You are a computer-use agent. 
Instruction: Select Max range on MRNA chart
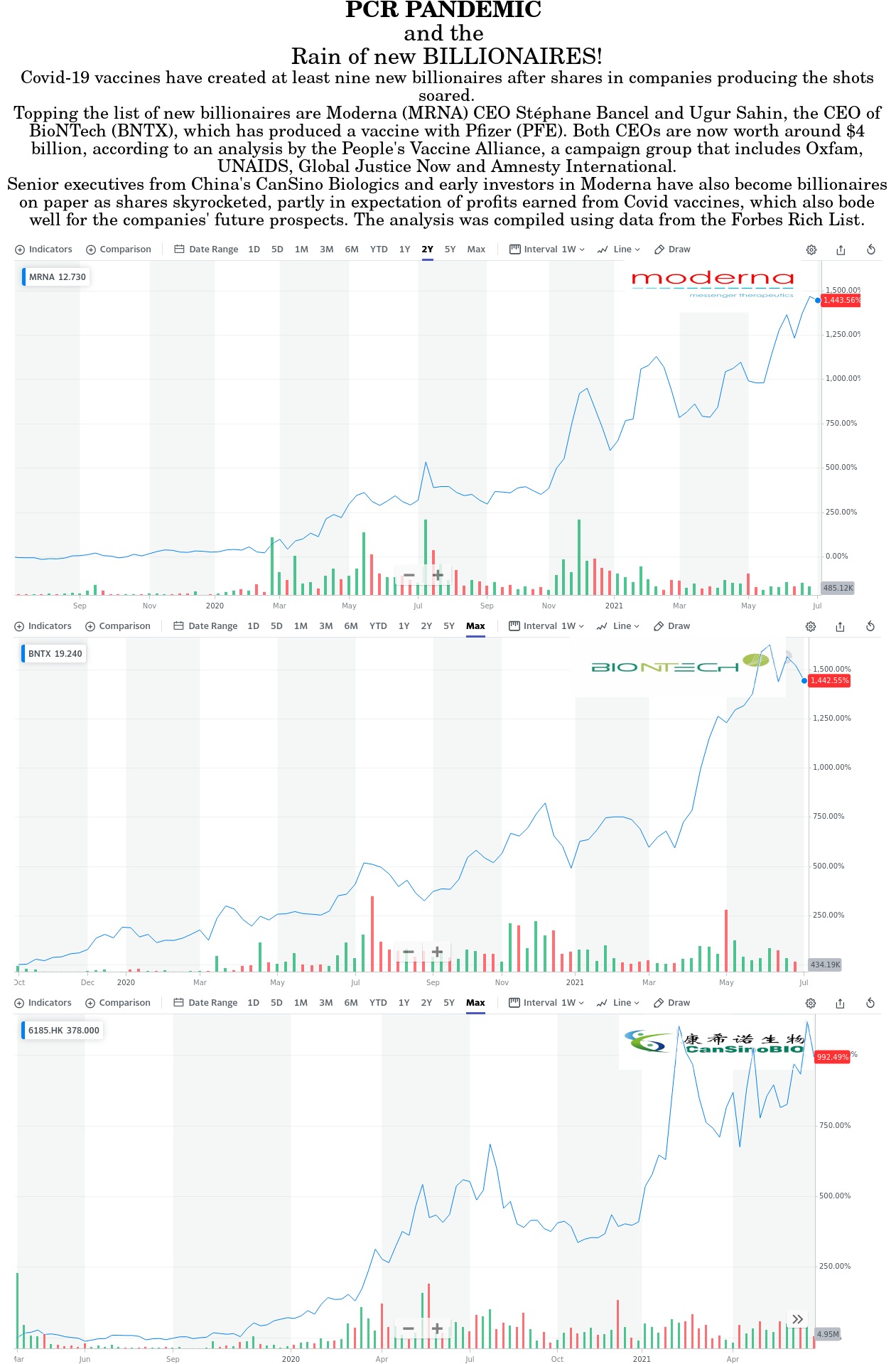pyautogui.click(x=476, y=249)
